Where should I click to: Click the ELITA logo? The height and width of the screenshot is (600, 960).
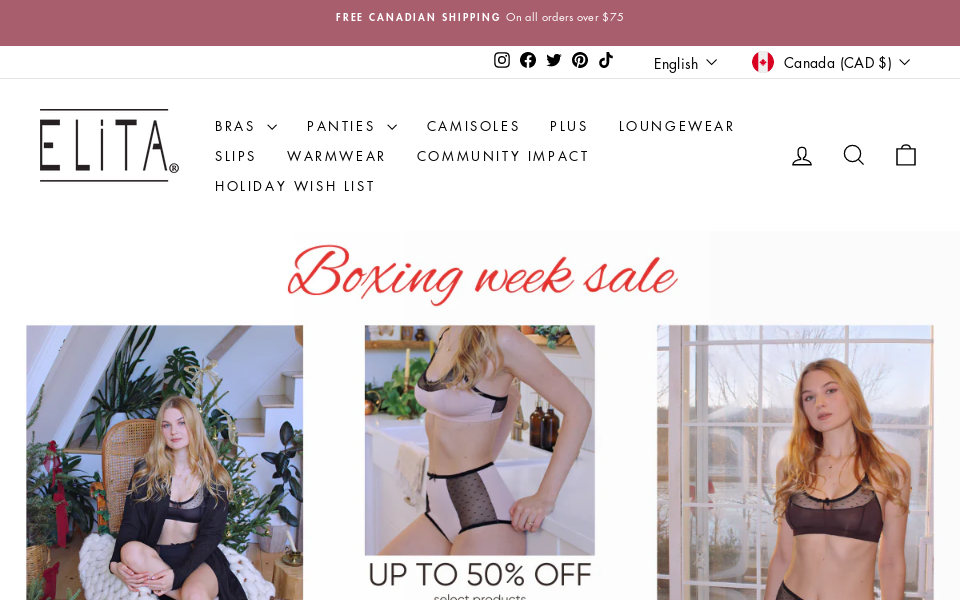coord(109,145)
